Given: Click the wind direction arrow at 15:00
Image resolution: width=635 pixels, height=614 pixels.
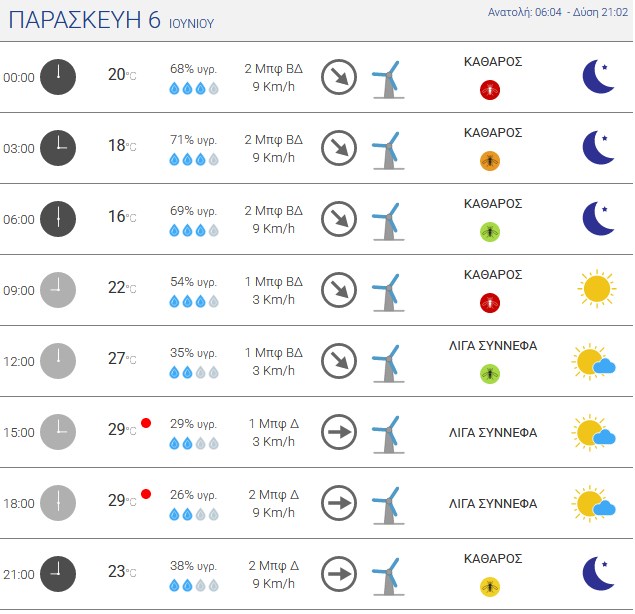Looking at the screenshot, I should point(339,432).
